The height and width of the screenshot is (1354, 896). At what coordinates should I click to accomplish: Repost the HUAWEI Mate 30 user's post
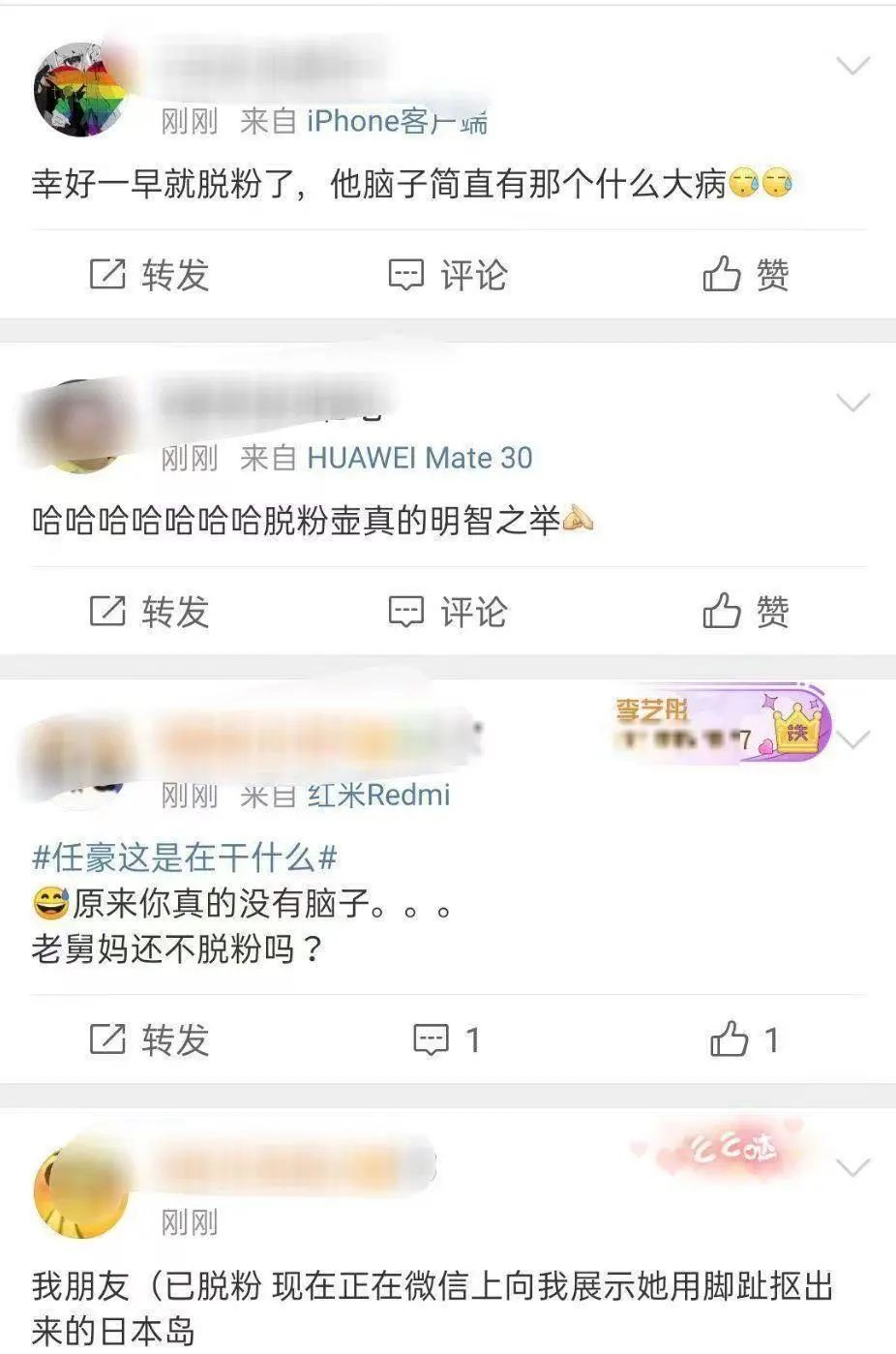point(150,612)
